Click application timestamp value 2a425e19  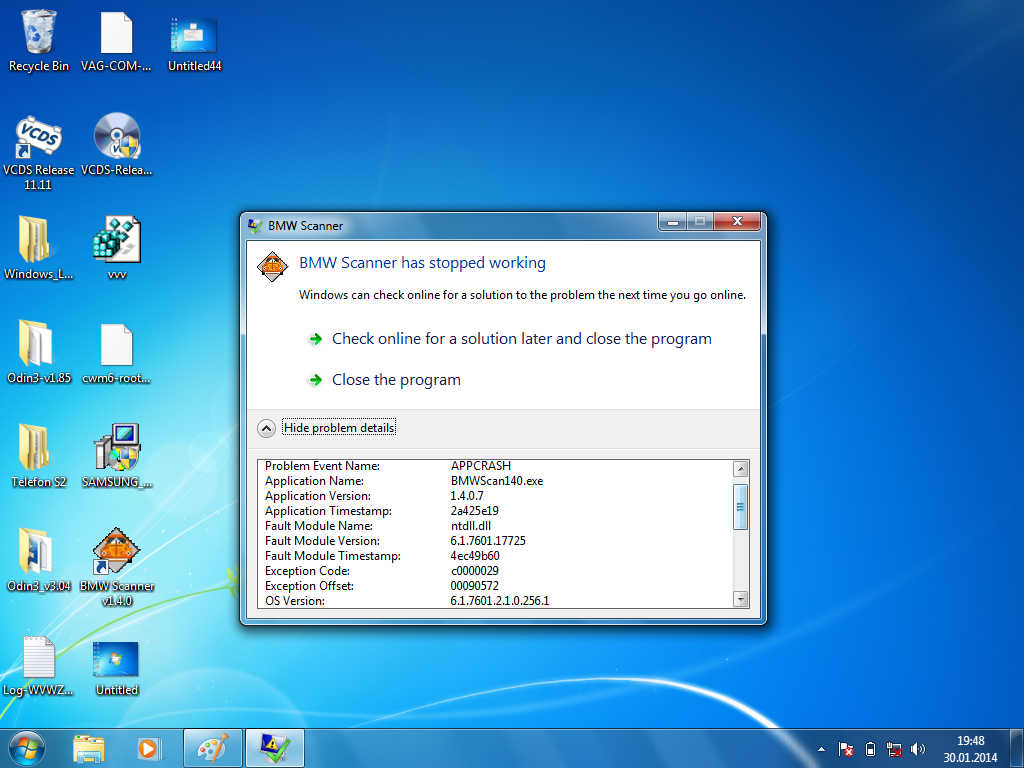pyautogui.click(x=475, y=511)
